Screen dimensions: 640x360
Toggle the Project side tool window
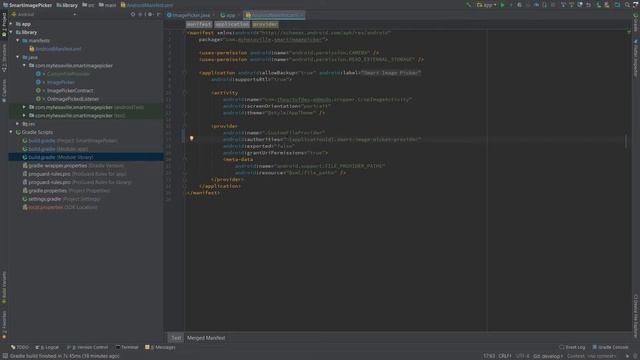click(4, 25)
